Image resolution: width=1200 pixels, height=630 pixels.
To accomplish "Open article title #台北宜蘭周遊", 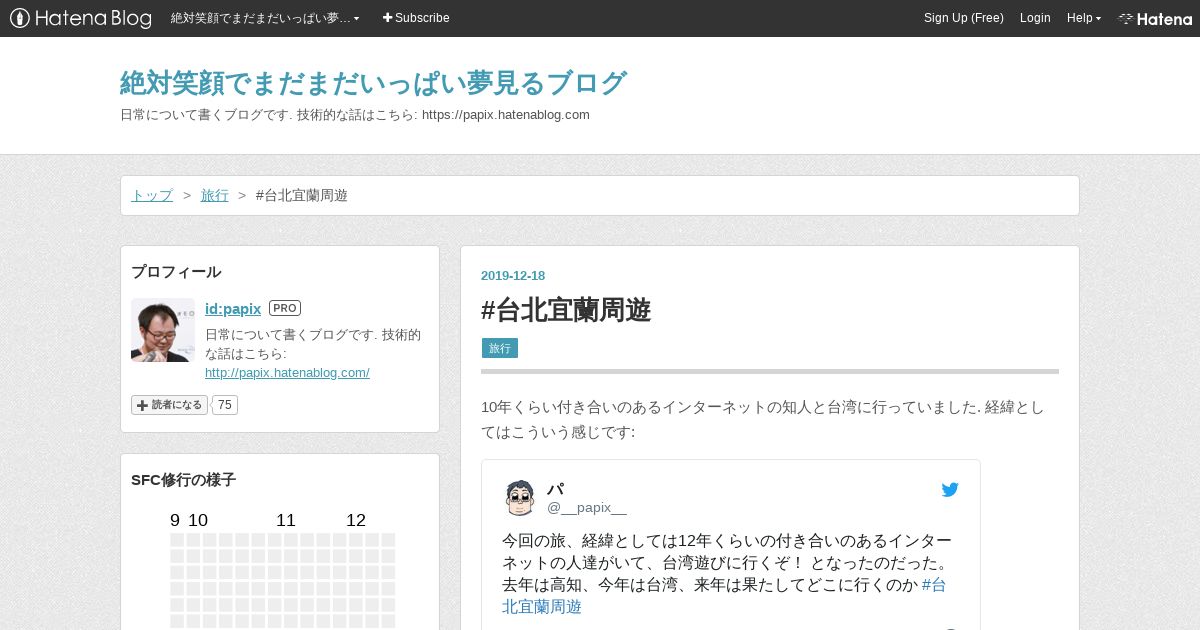I will 566,310.
